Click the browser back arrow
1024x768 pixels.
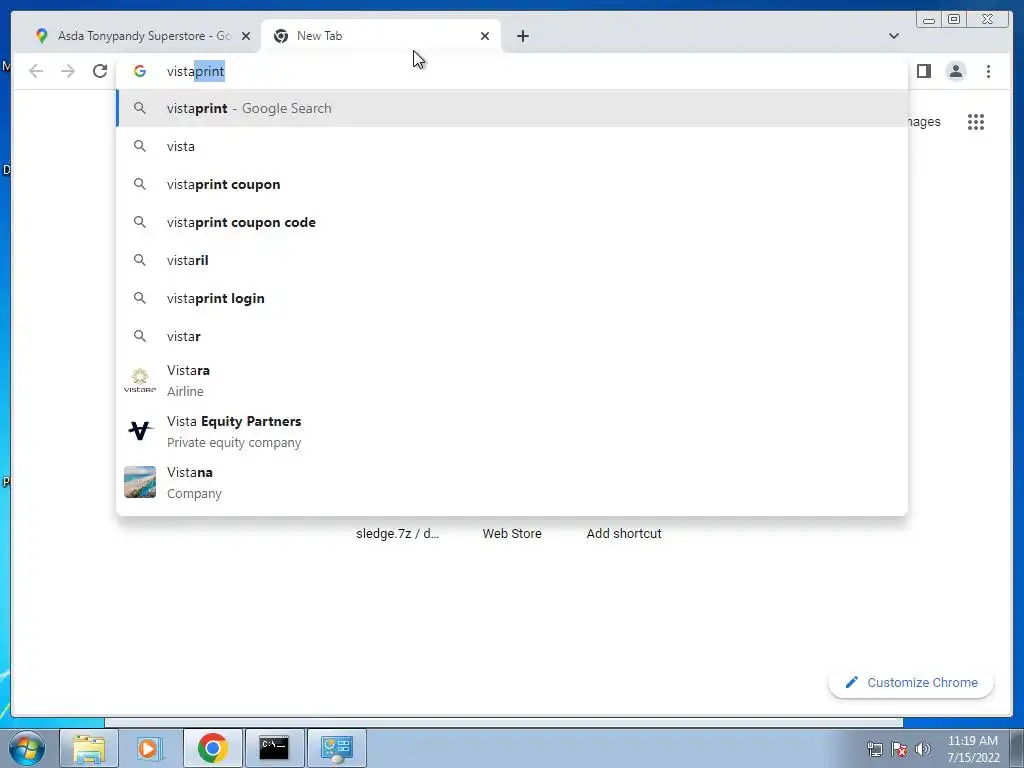click(36, 71)
